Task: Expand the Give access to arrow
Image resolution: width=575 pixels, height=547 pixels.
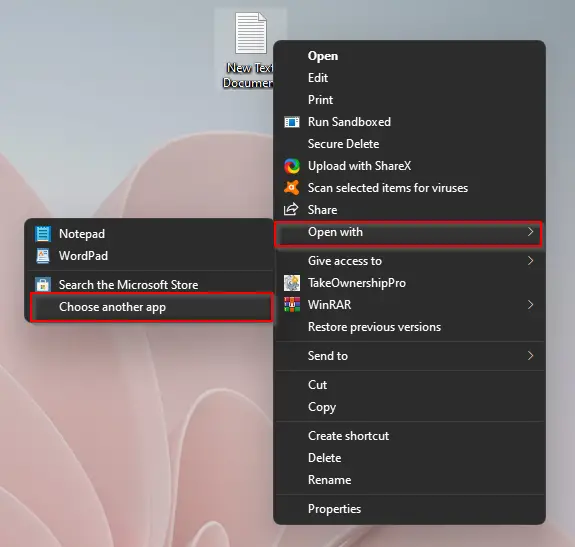Action: point(530,261)
